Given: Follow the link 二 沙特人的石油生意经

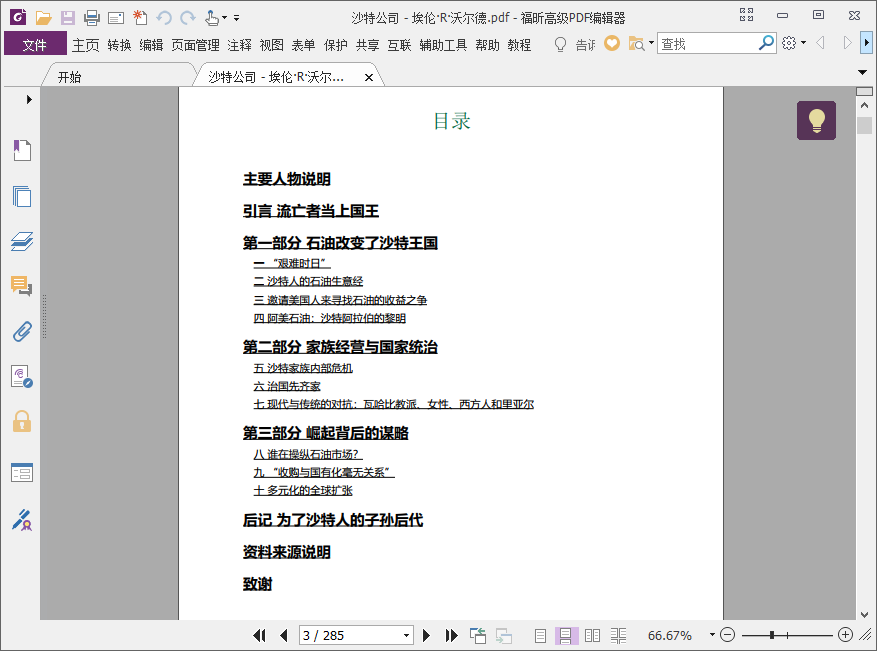Looking at the screenshot, I should [x=308, y=281].
